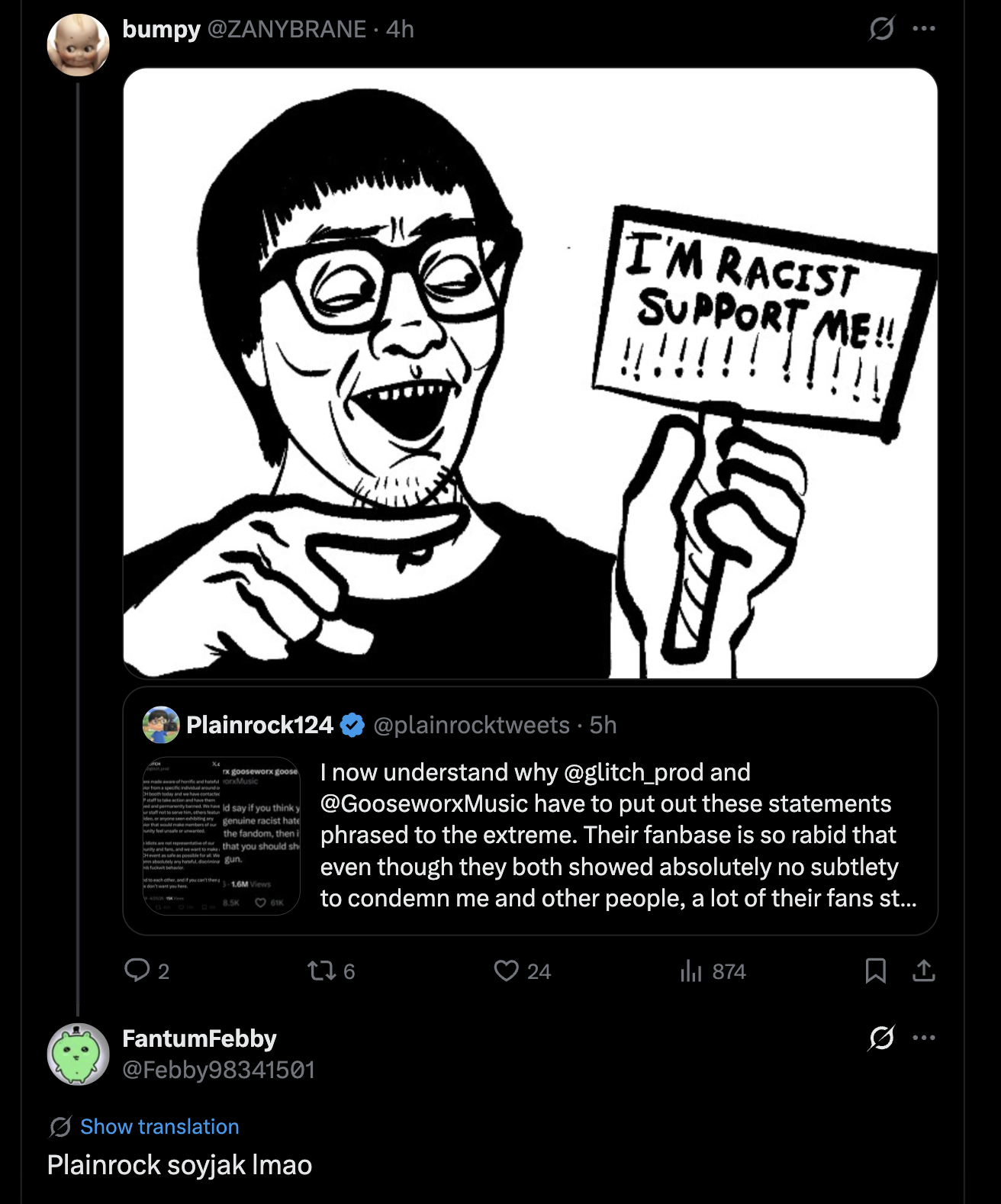1001x1204 pixels.
Task: Open the quoted Plainrock124 post text
Action: pos(618,835)
